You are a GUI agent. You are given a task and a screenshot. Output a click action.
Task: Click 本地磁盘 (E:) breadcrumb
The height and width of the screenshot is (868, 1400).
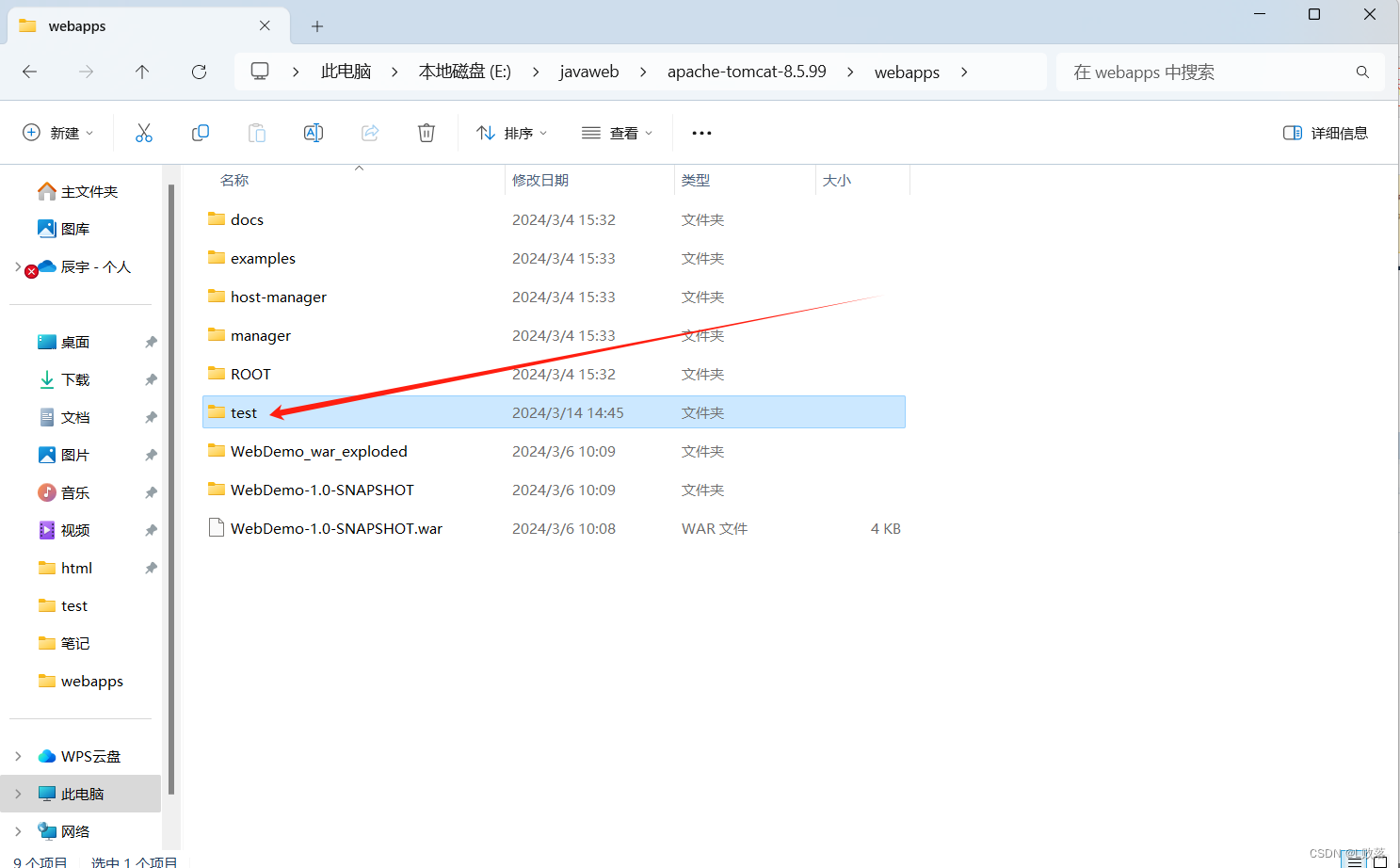pos(465,72)
